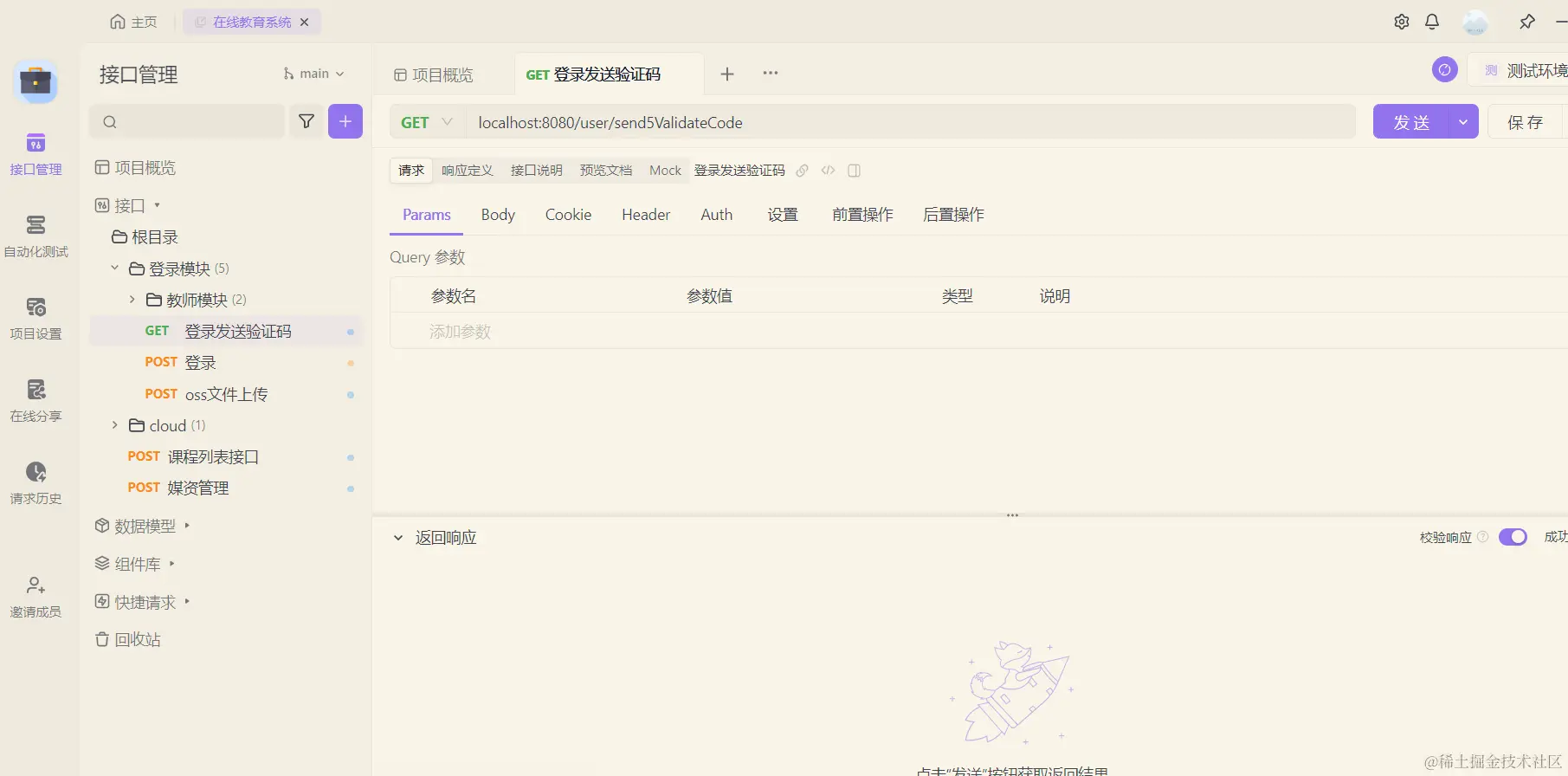The image size is (1568, 776).
Task: Expand the 教师模块 folder
Action: pyautogui.click(x=132, y=300)
